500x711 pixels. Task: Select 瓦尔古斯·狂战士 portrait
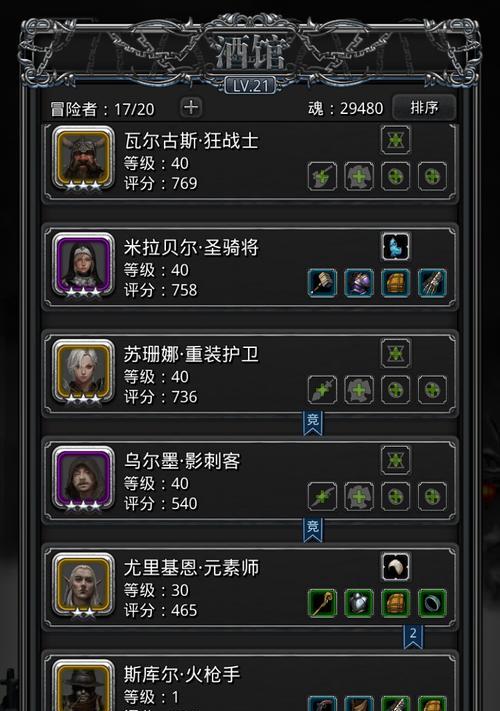coord(83,157)
